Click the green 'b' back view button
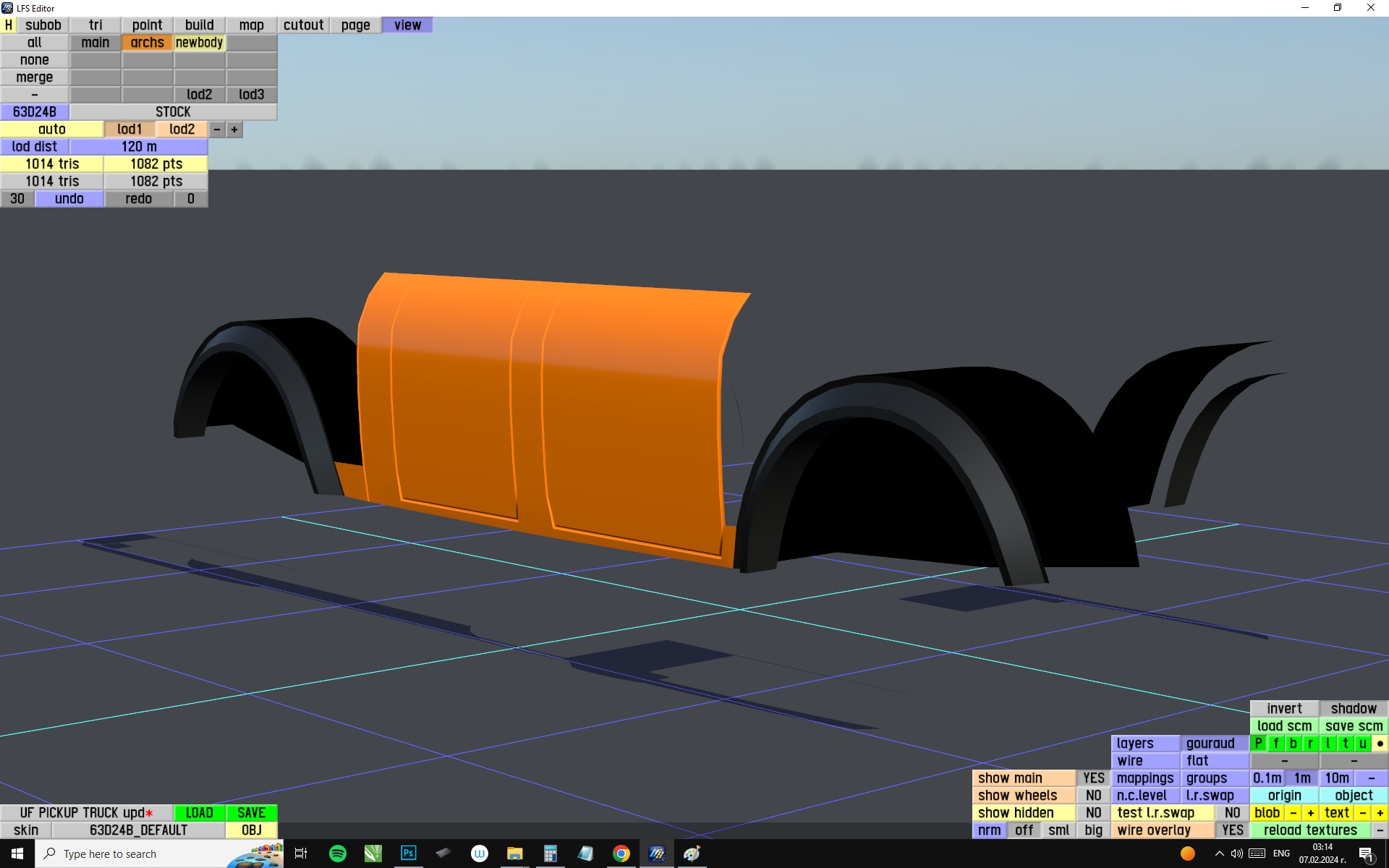This screenshot has height=868, width=1389. point(1293,743)
